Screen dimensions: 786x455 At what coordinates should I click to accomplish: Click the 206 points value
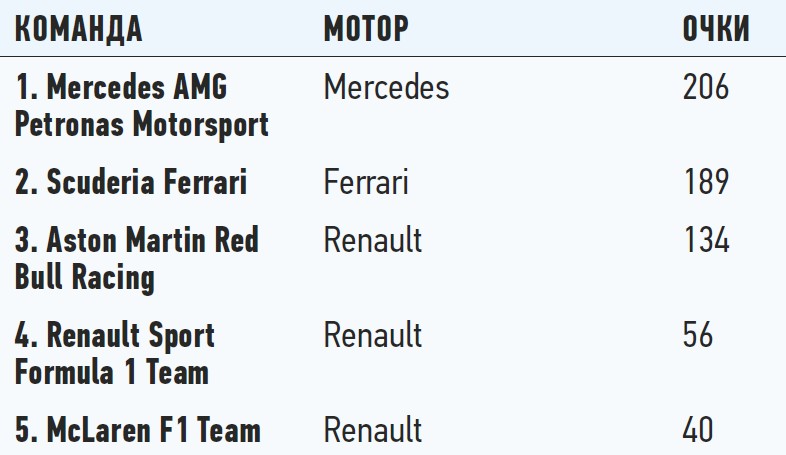(x=706, y=88)
